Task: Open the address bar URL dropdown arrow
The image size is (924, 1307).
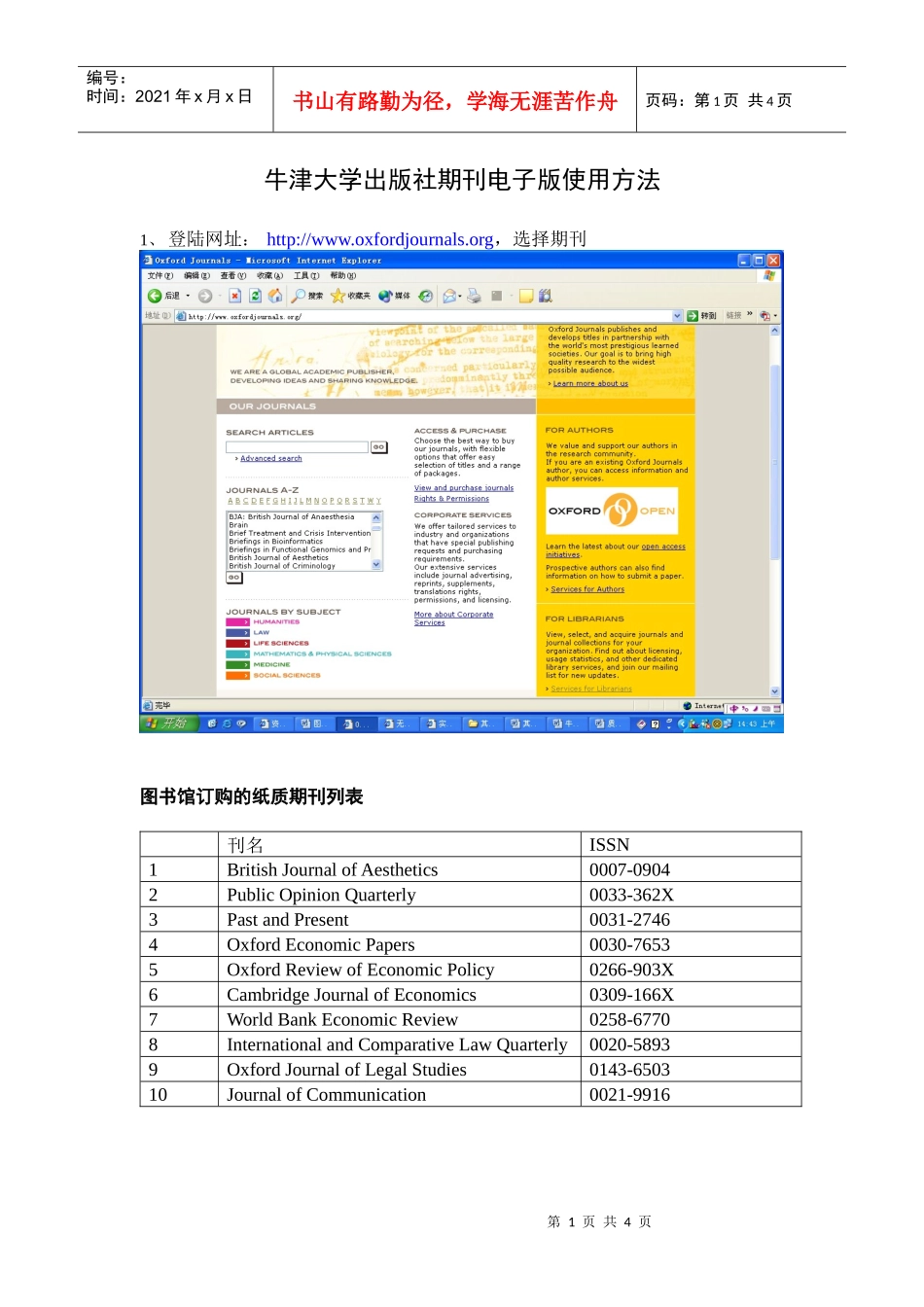Action: click(678, 316)
